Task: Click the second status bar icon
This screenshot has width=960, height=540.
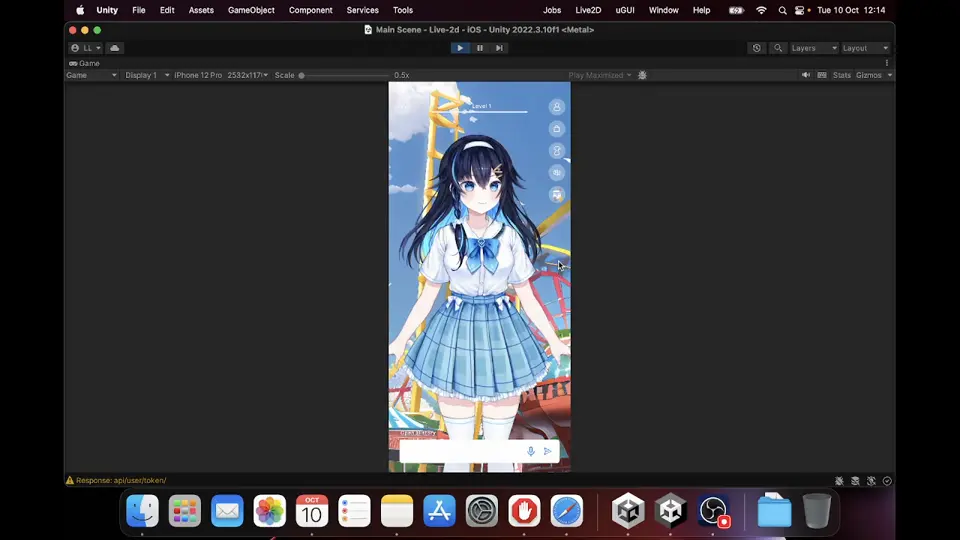Action: (855, 481)
